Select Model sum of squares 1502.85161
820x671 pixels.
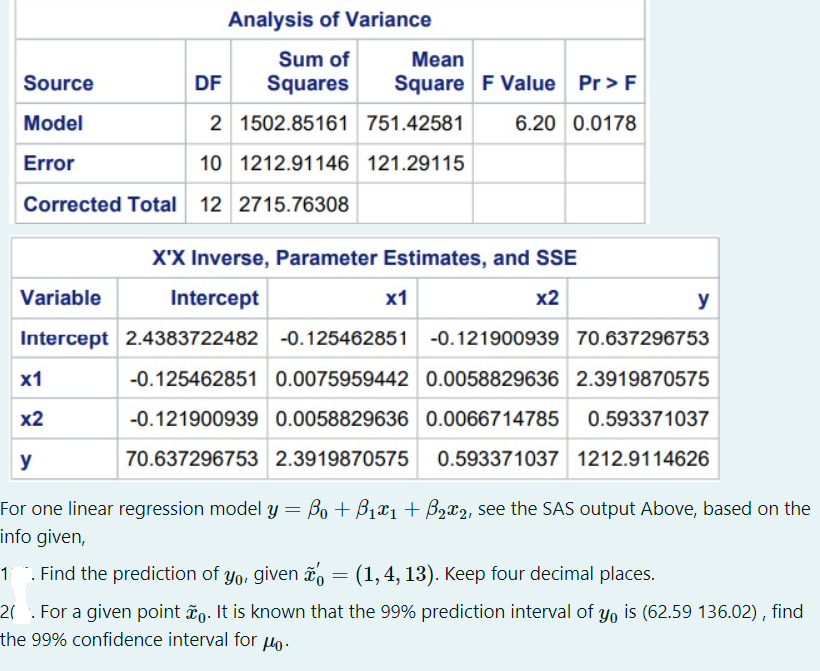[294, 123]
